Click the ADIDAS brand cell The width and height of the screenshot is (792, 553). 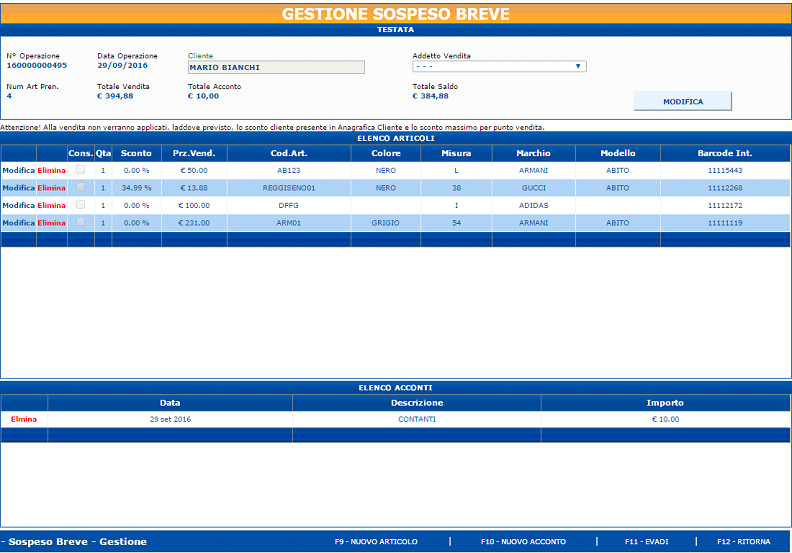[533, 206]
